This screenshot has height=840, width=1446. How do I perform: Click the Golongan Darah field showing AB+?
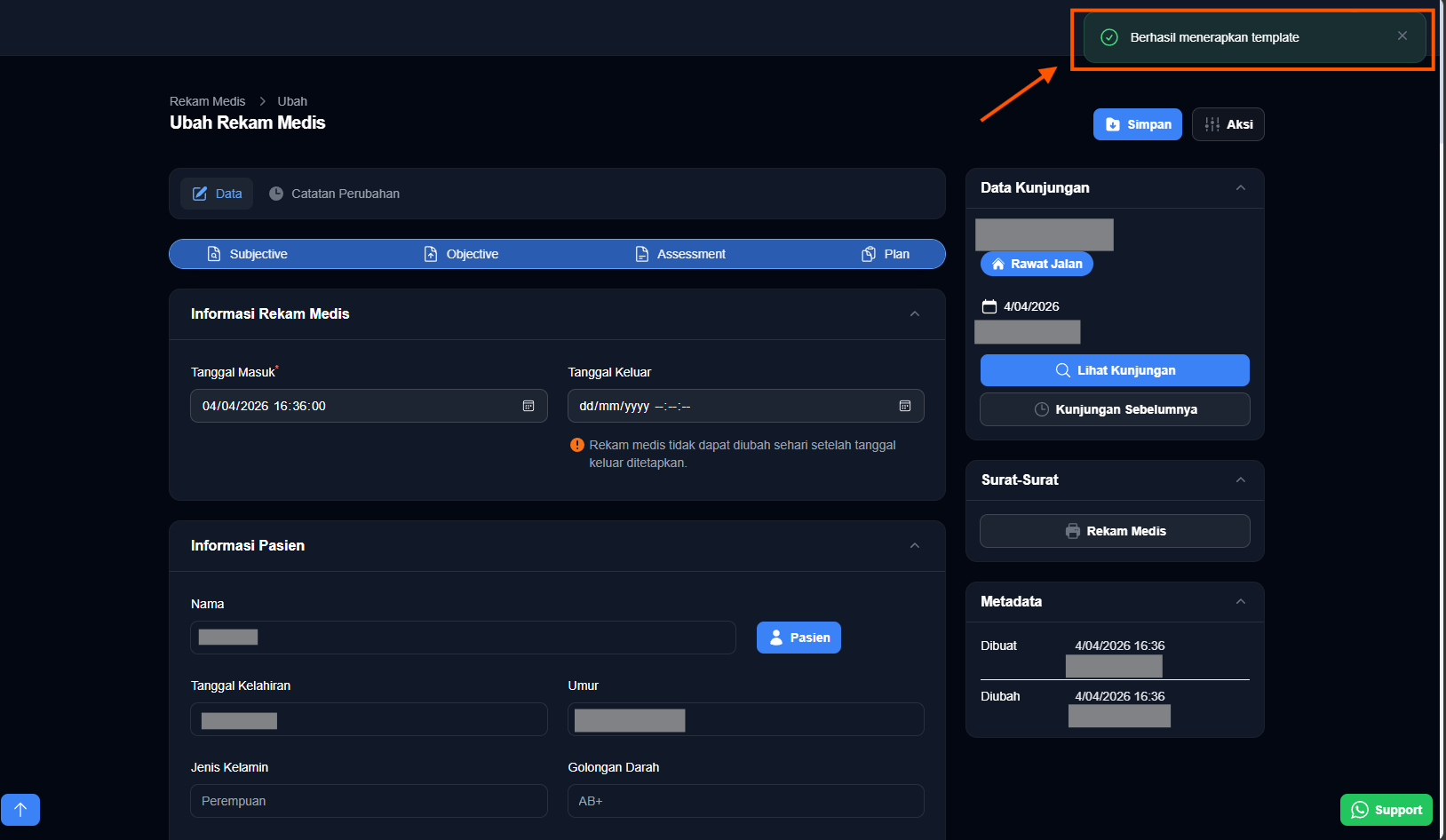point(746,801)
